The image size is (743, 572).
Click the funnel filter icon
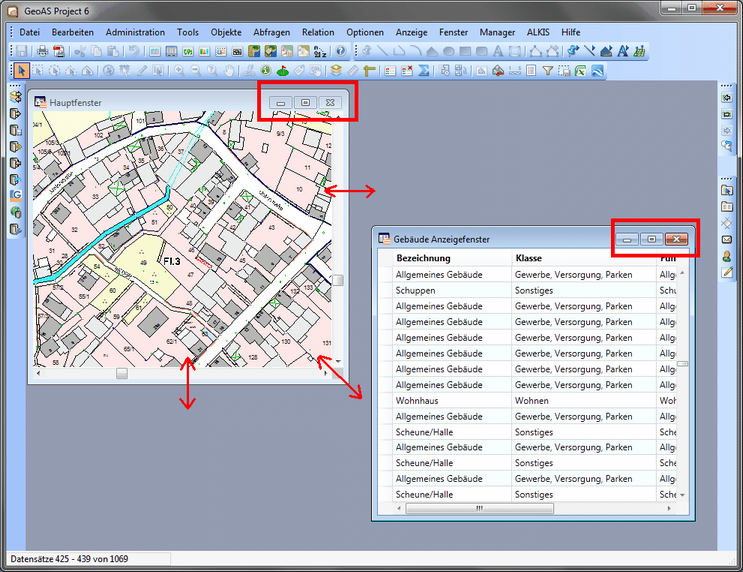[548, 71]
